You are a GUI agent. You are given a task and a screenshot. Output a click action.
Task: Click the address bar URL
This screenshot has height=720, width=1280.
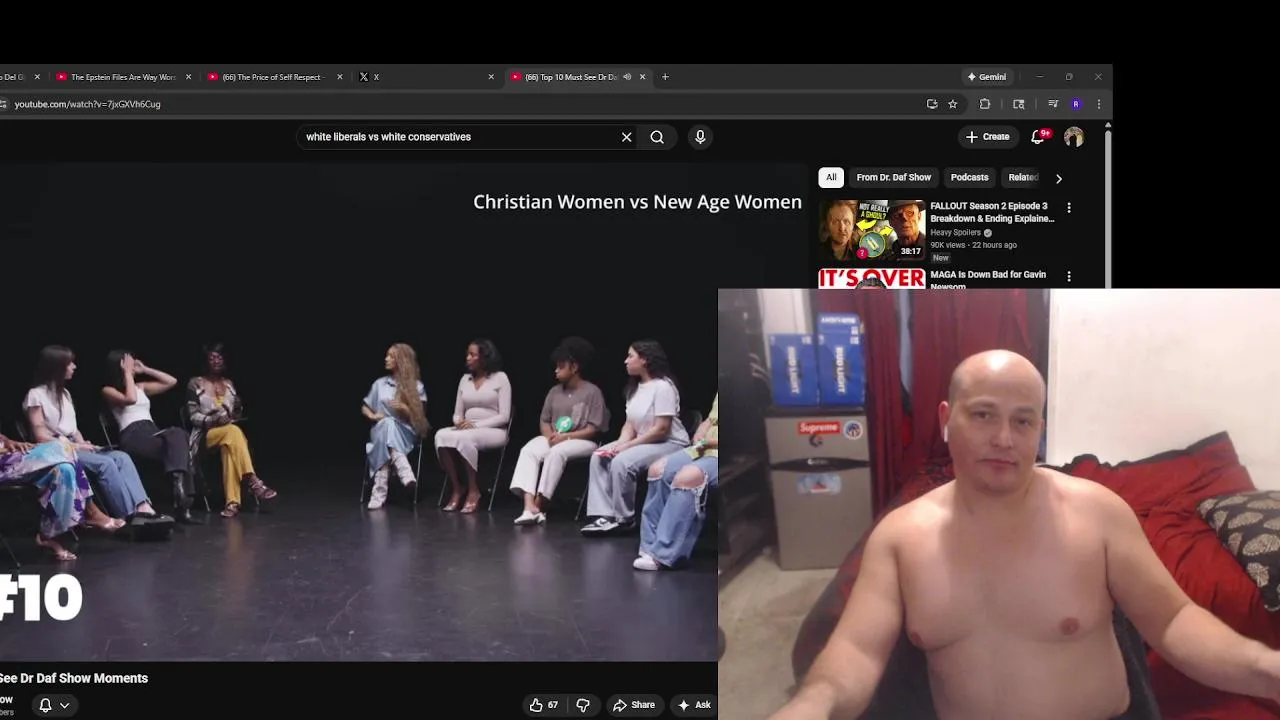pos(87,104)
